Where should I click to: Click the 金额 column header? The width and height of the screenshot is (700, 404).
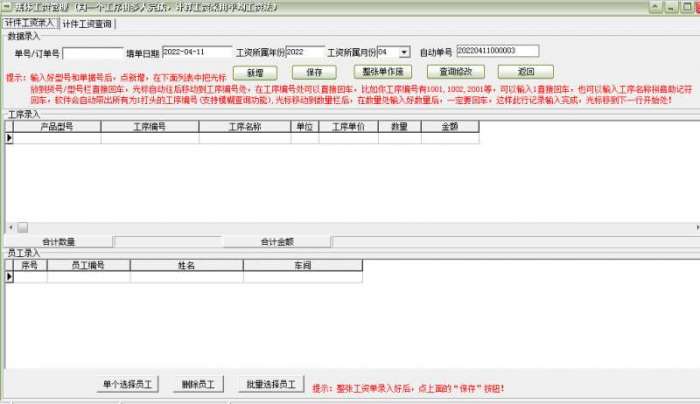click(x=450, y=127)
